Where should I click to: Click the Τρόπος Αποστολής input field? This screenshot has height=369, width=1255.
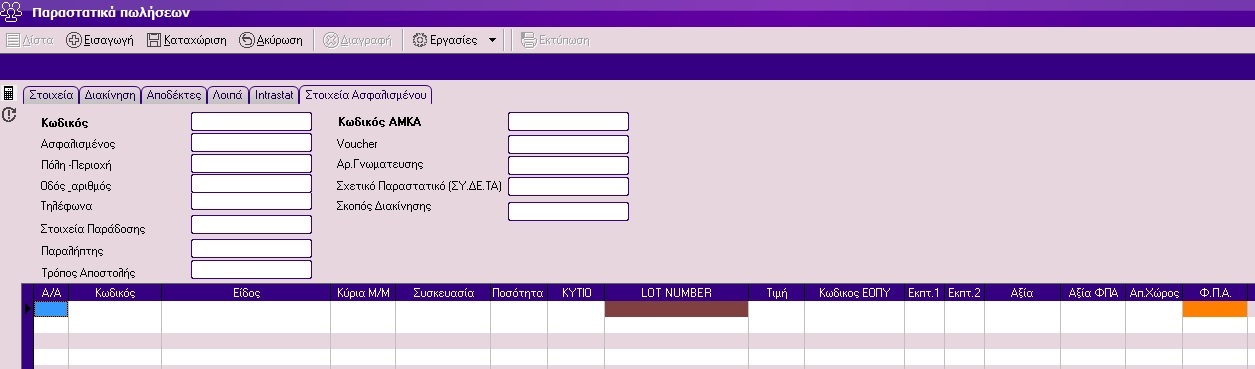251,270
